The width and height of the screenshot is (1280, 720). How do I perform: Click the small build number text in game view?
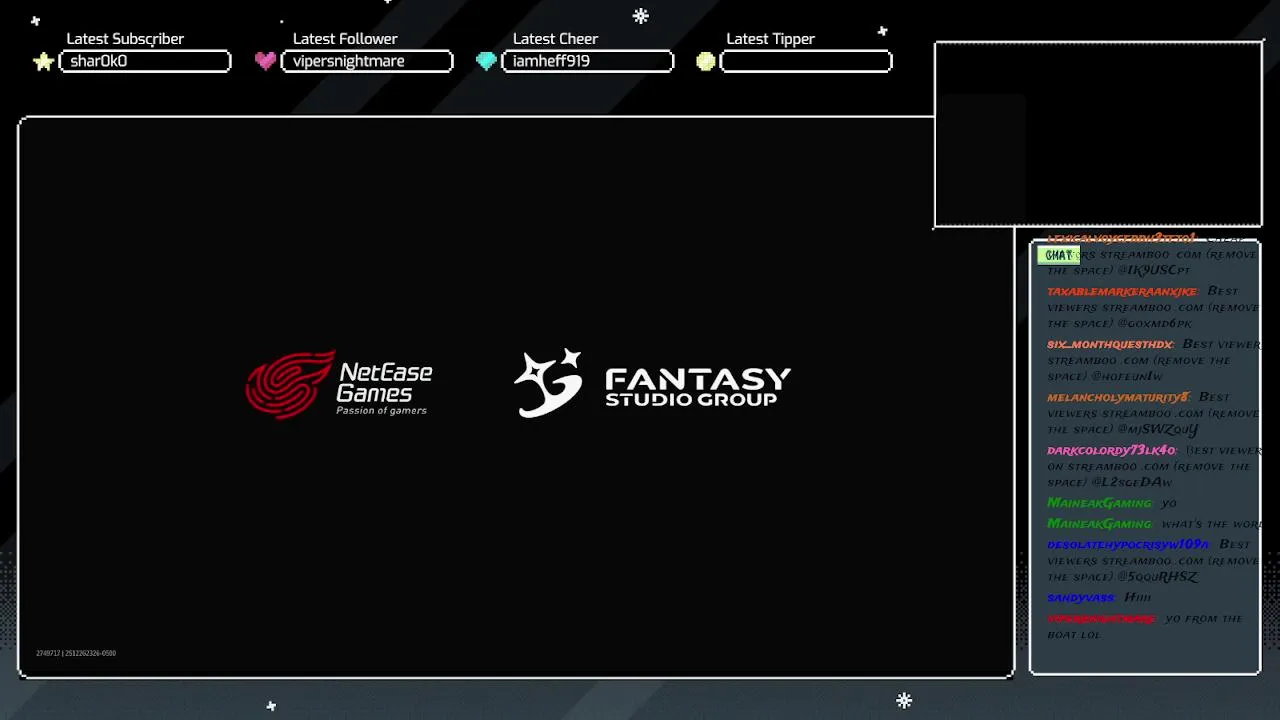click(76, 654)
